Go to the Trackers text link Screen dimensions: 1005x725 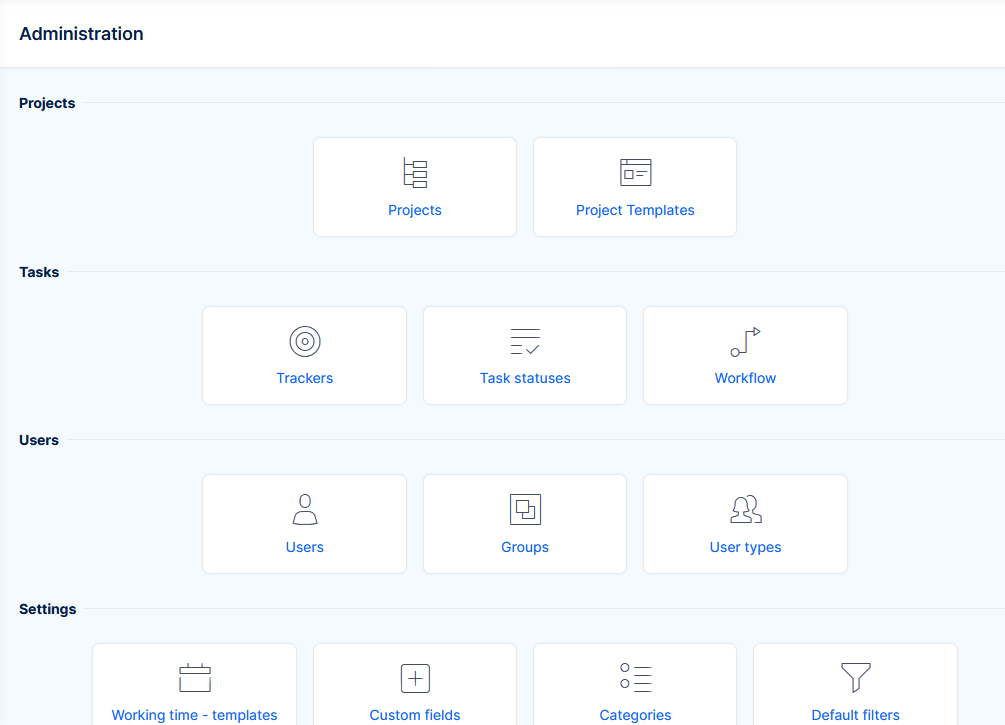point(305,378)
